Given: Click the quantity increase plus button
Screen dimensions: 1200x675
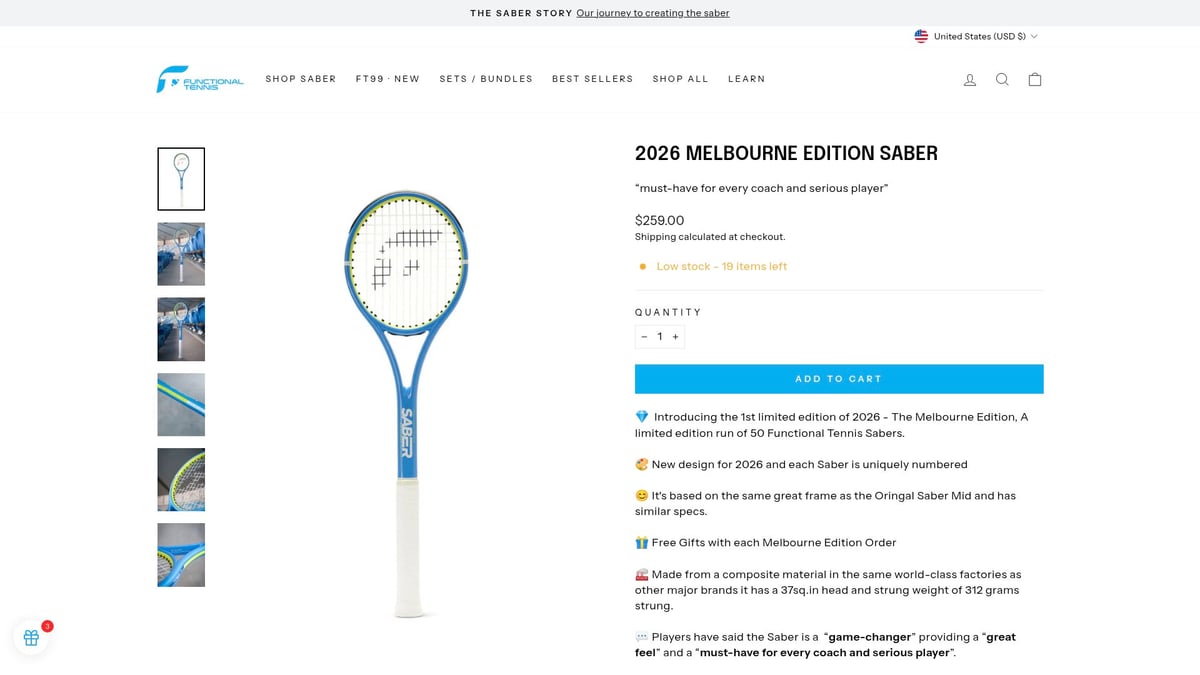Looking at the screenshot, I should pos(675,336).
